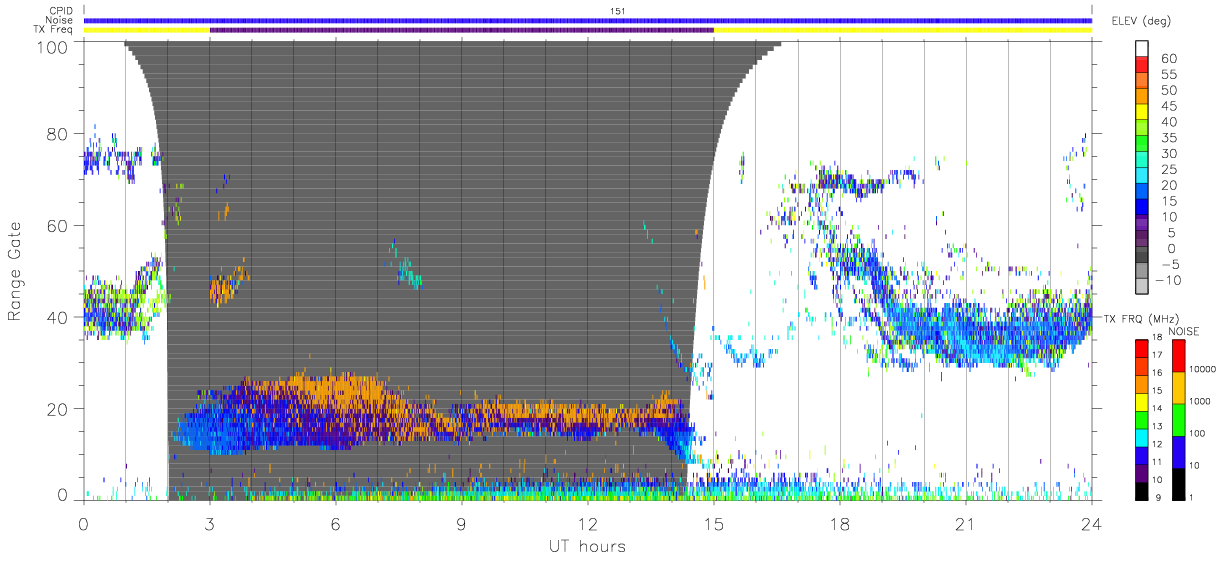
Task: Click the Range Gate tick label 80
Action: click(57, 133)
